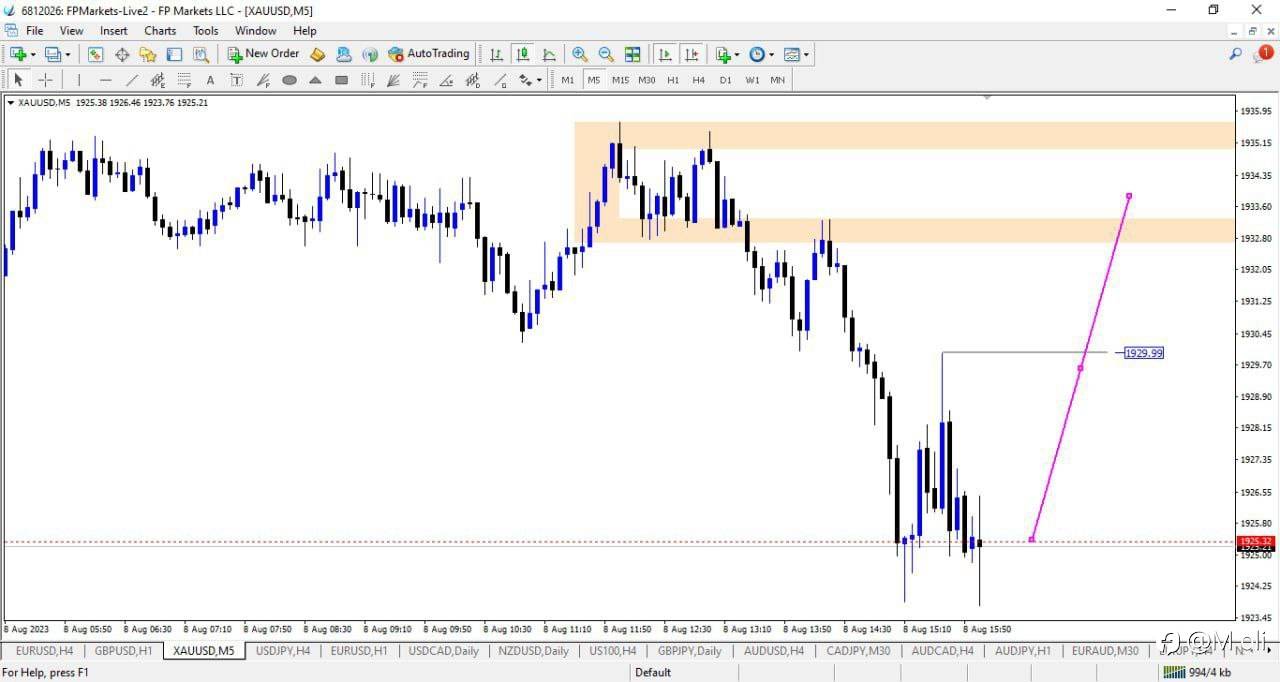
Task: Activate the standard Cursor mode
Action: [x=18, y=80]
